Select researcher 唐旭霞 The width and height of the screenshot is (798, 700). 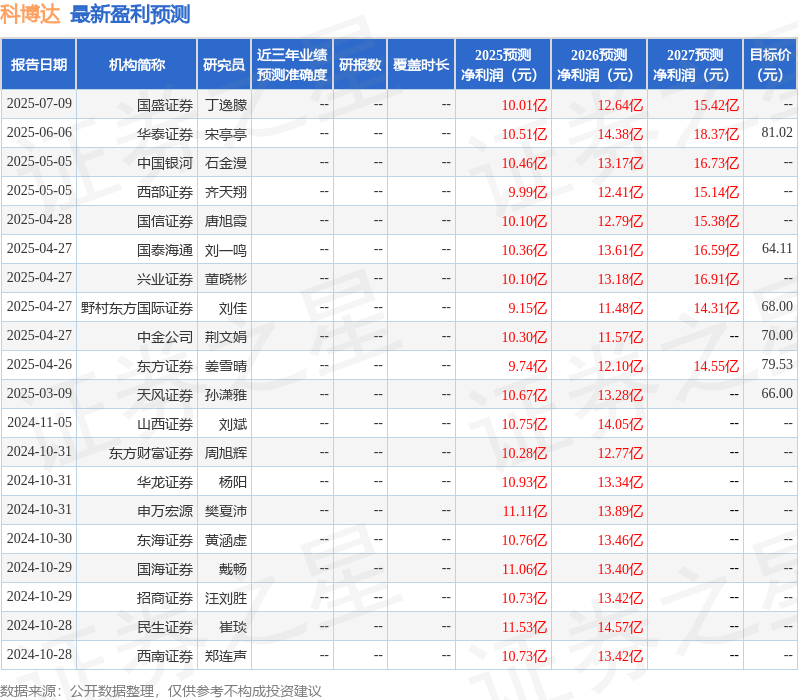click(x=226, y=221)
